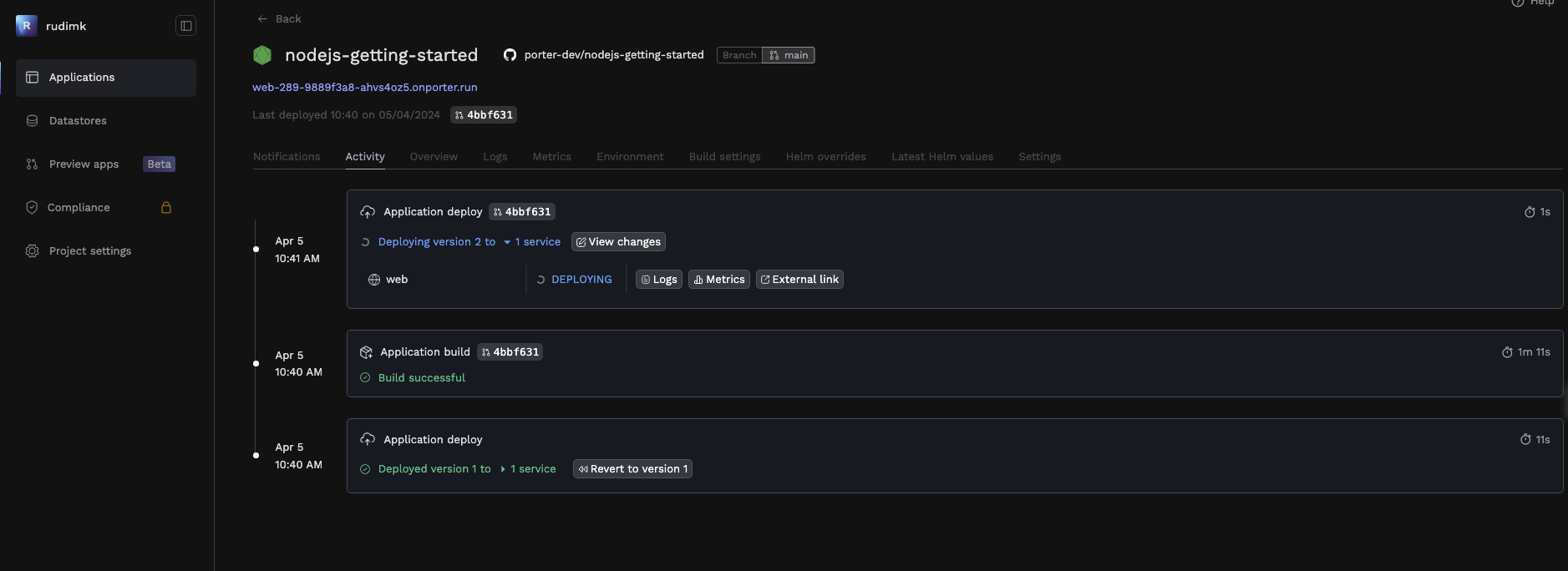Switch to the Metrics tab
Viewport: 1568px width, 571px height.
tap(552, 157)
